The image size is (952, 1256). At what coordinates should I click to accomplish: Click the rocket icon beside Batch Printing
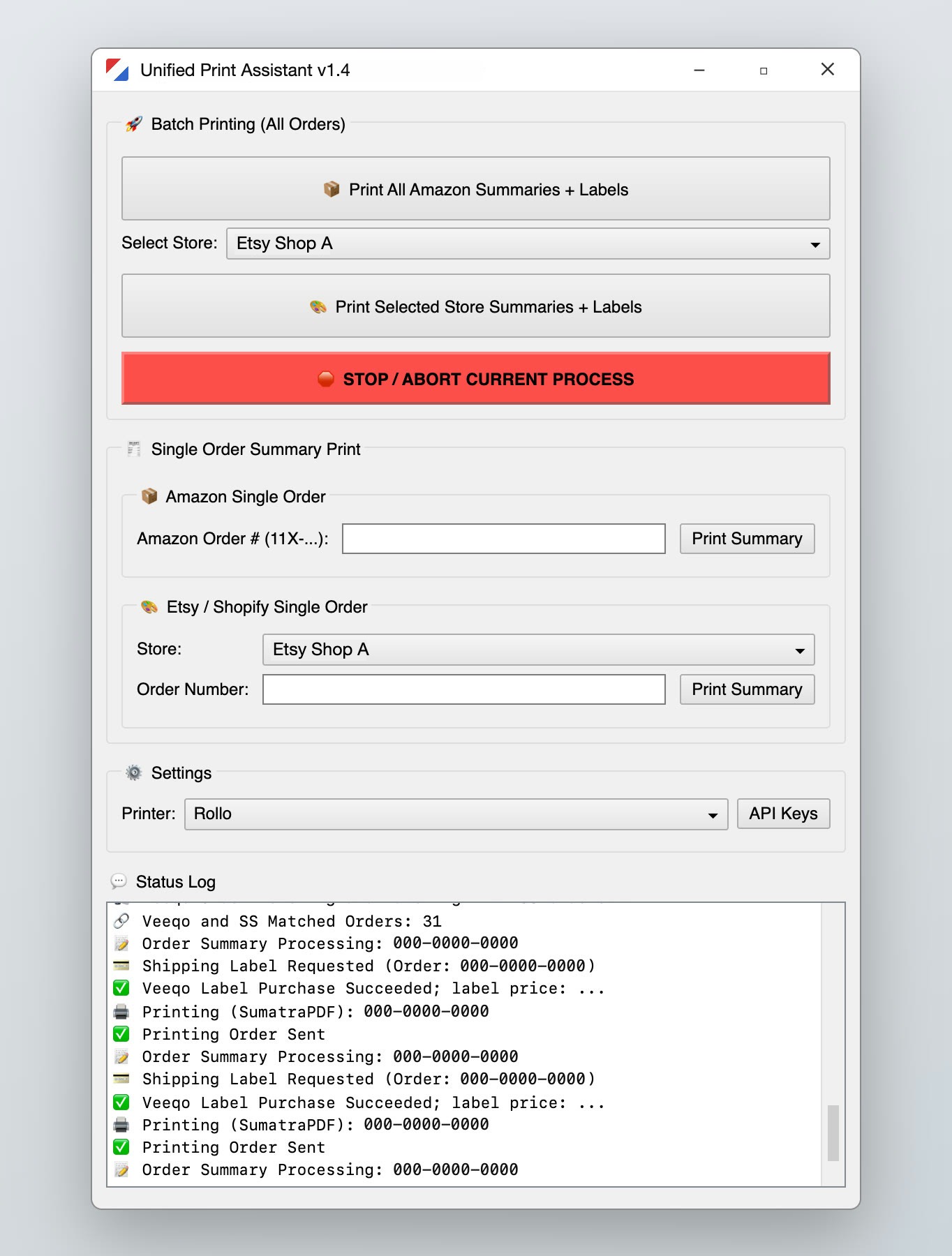(x=133, y=124)
